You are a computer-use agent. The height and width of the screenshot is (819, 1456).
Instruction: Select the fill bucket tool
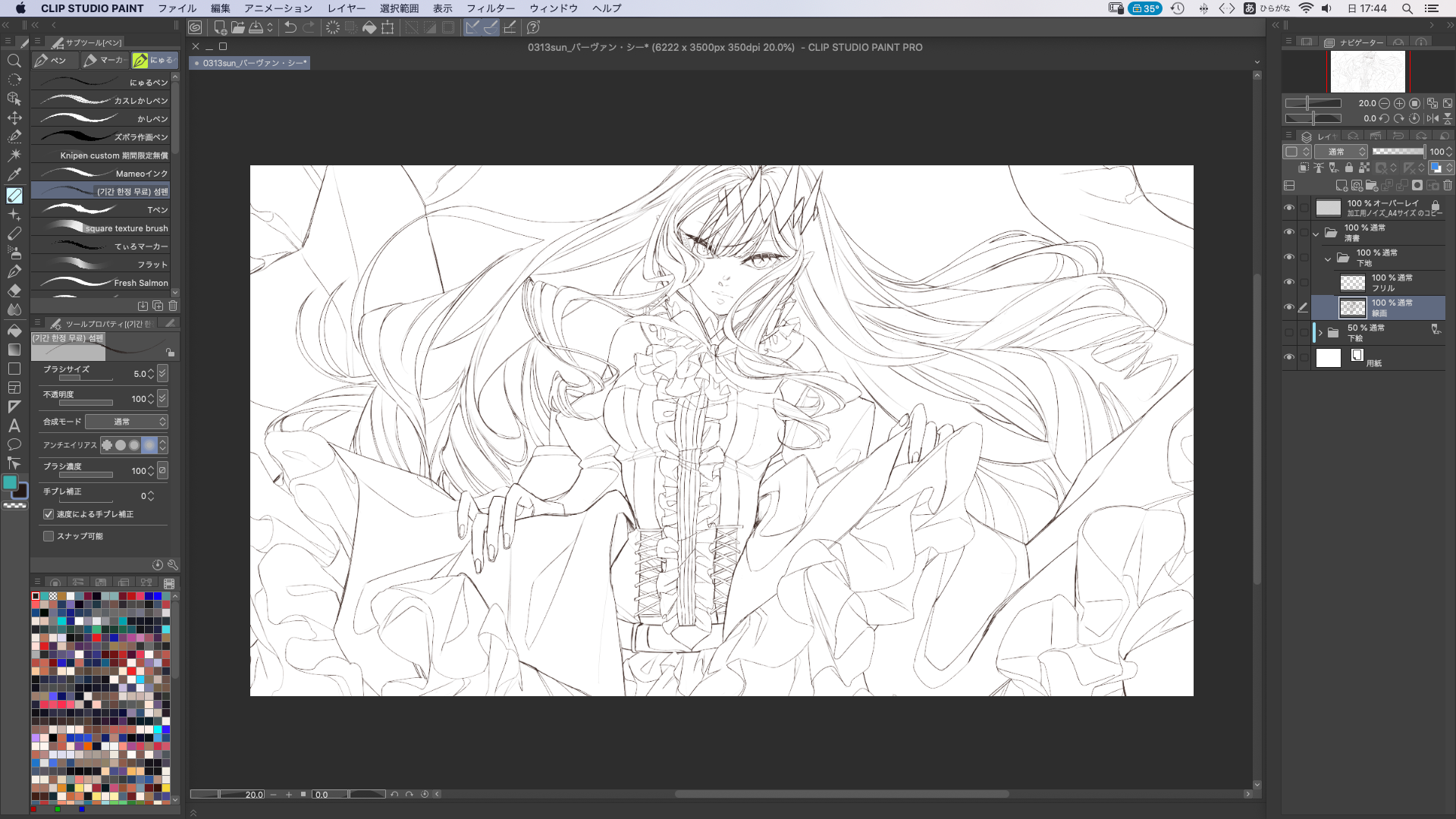click(x=14, y=331)
